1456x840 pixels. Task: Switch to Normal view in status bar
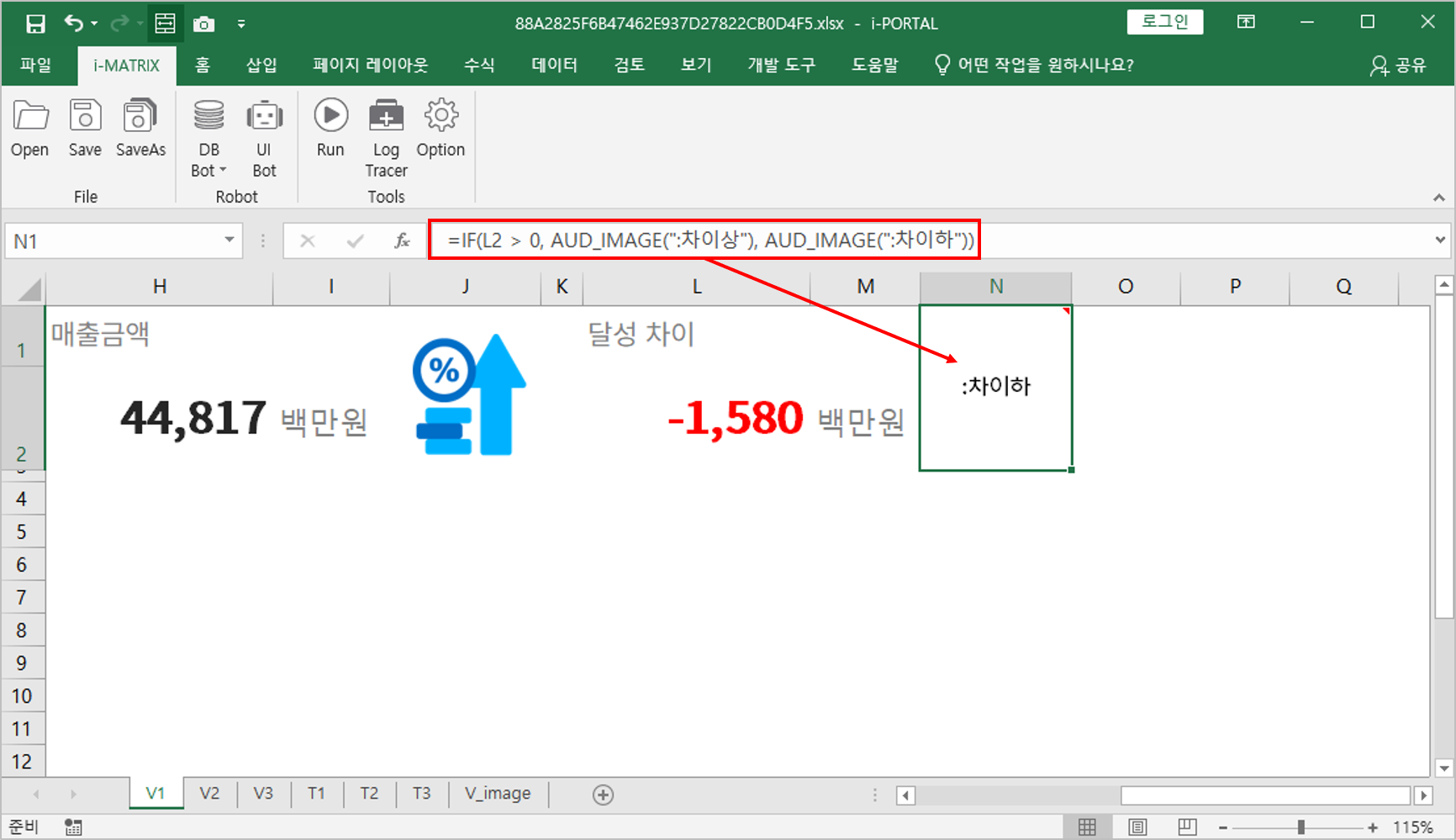1087,827
